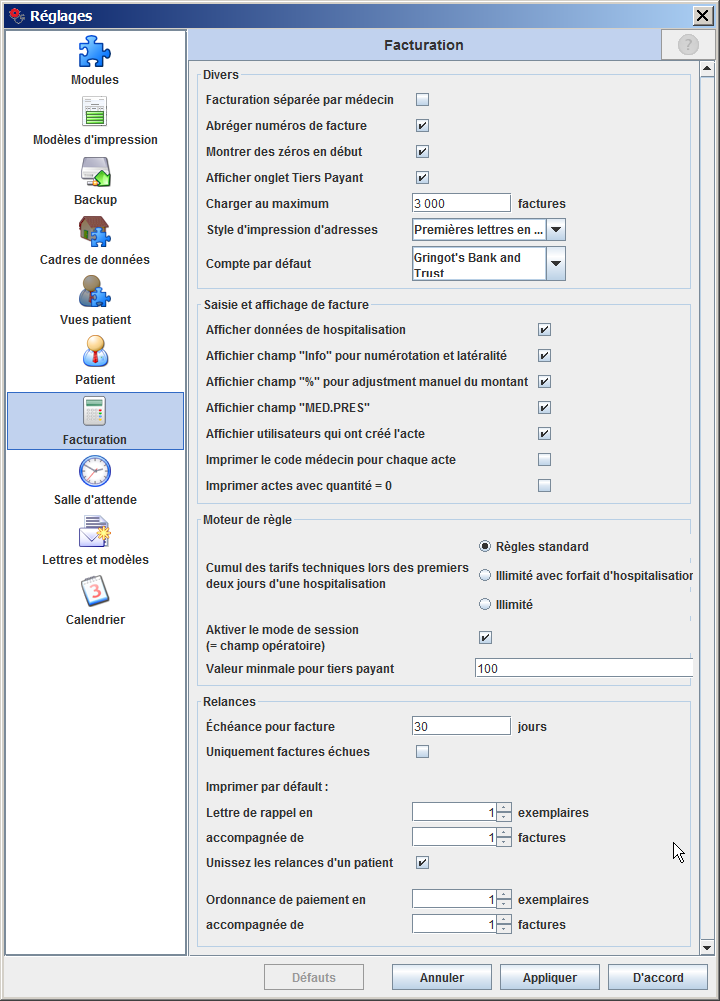Open the Vues patient icon
The width and height of the screenshot is (720, 1001).
[95, 292]
